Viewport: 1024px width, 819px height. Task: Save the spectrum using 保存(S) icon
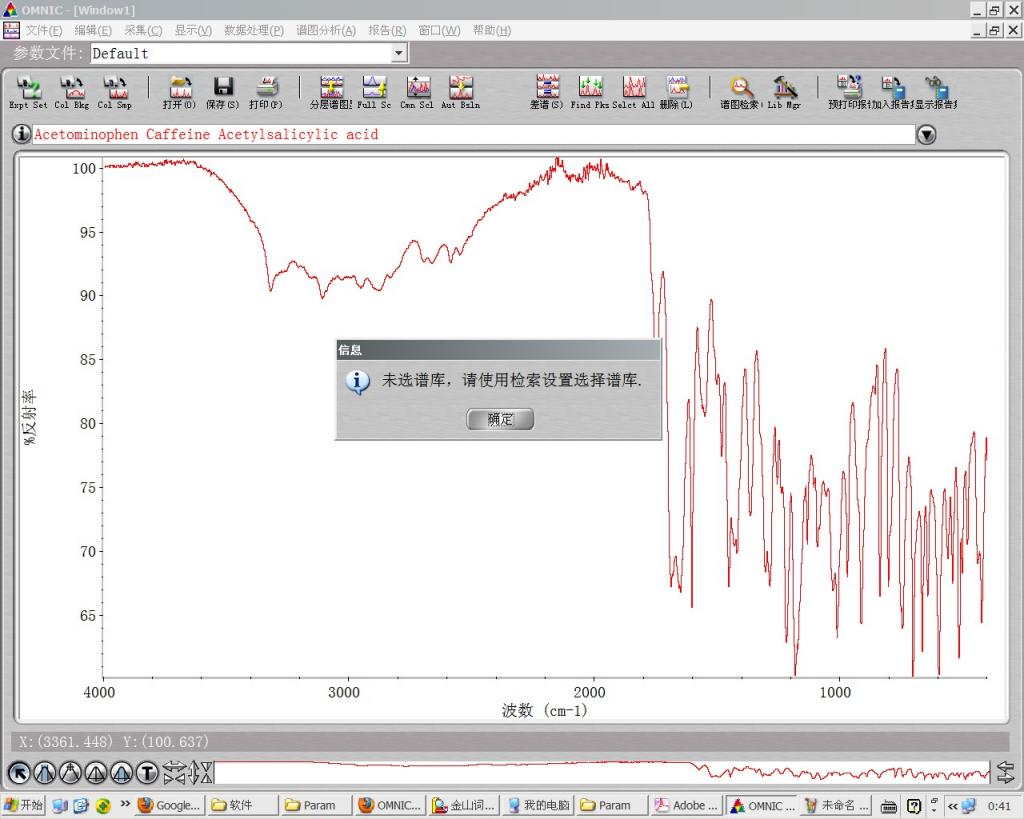coord(223,91)
